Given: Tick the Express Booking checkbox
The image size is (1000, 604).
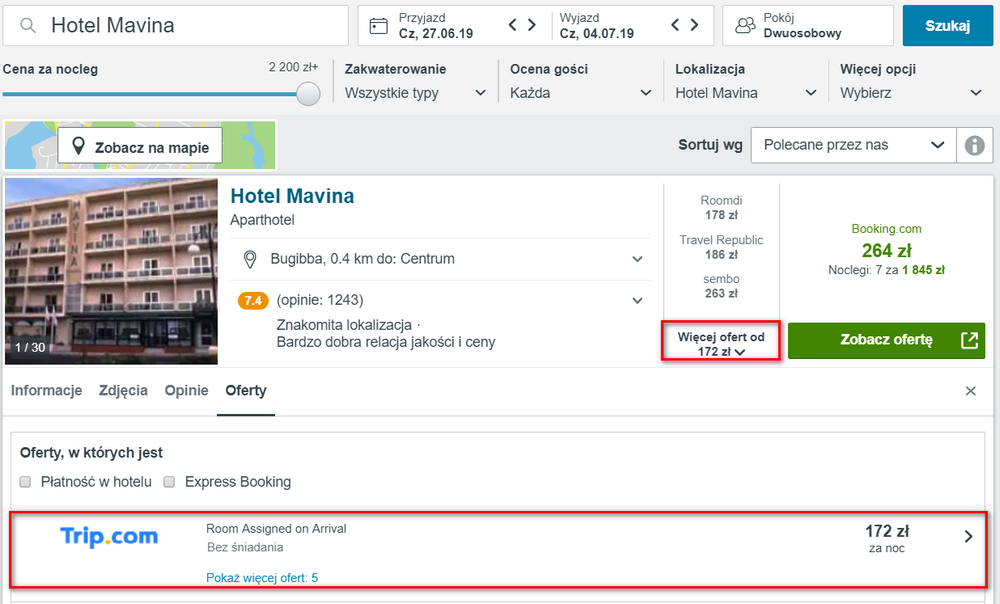Looking at the screenshot, I should click(169, 482).
